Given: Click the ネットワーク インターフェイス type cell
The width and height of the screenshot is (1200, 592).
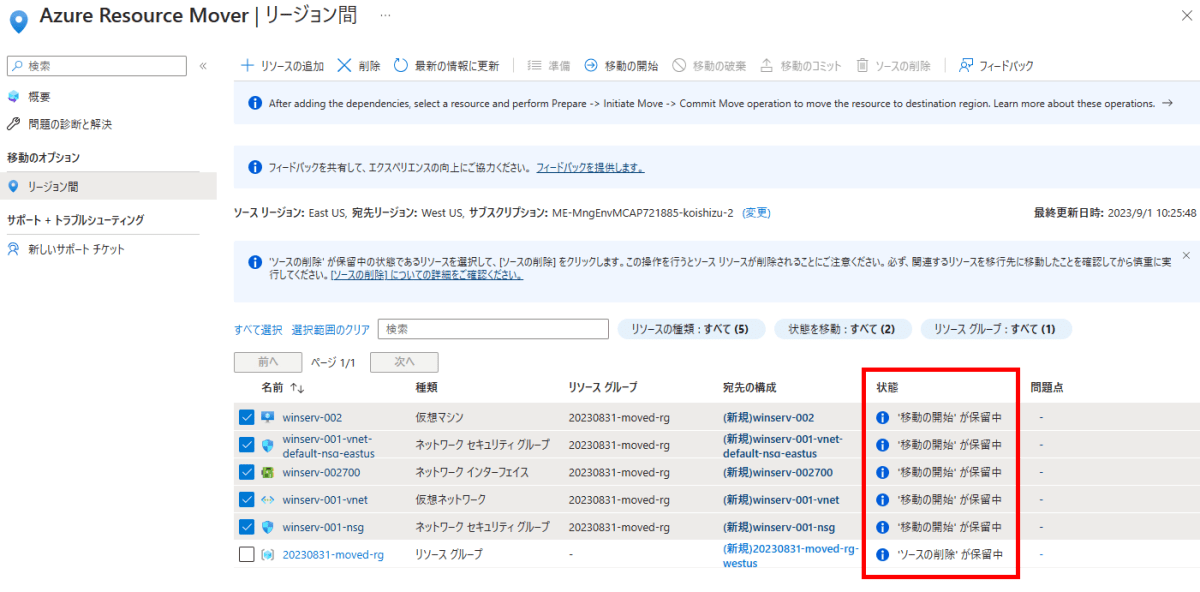Looking at the screenshot, I should pyautogui.click(x=472, y=472).
